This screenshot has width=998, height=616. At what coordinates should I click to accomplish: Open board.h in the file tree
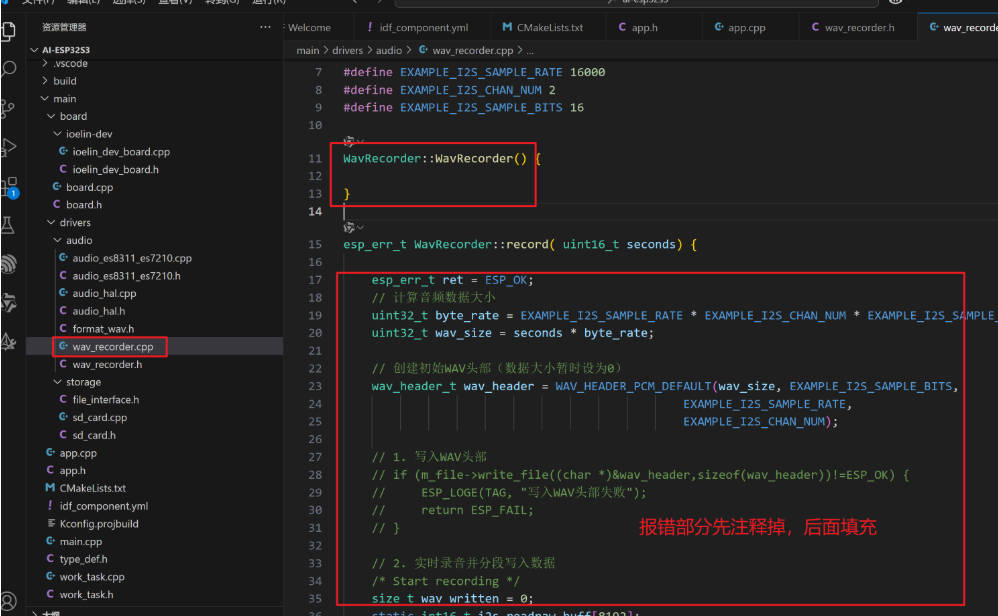(x=83, y=205)
